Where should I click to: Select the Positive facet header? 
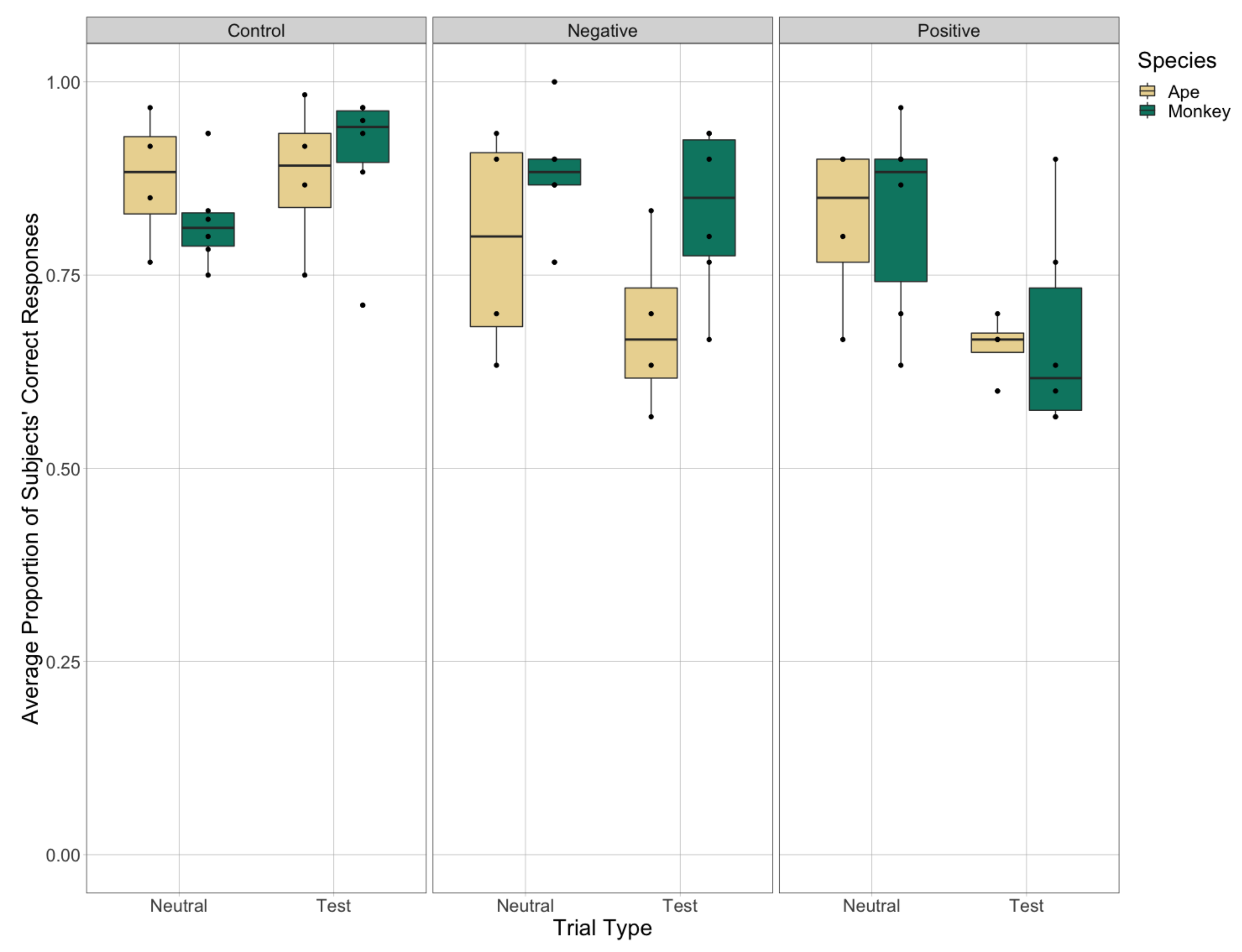point(948,31)
